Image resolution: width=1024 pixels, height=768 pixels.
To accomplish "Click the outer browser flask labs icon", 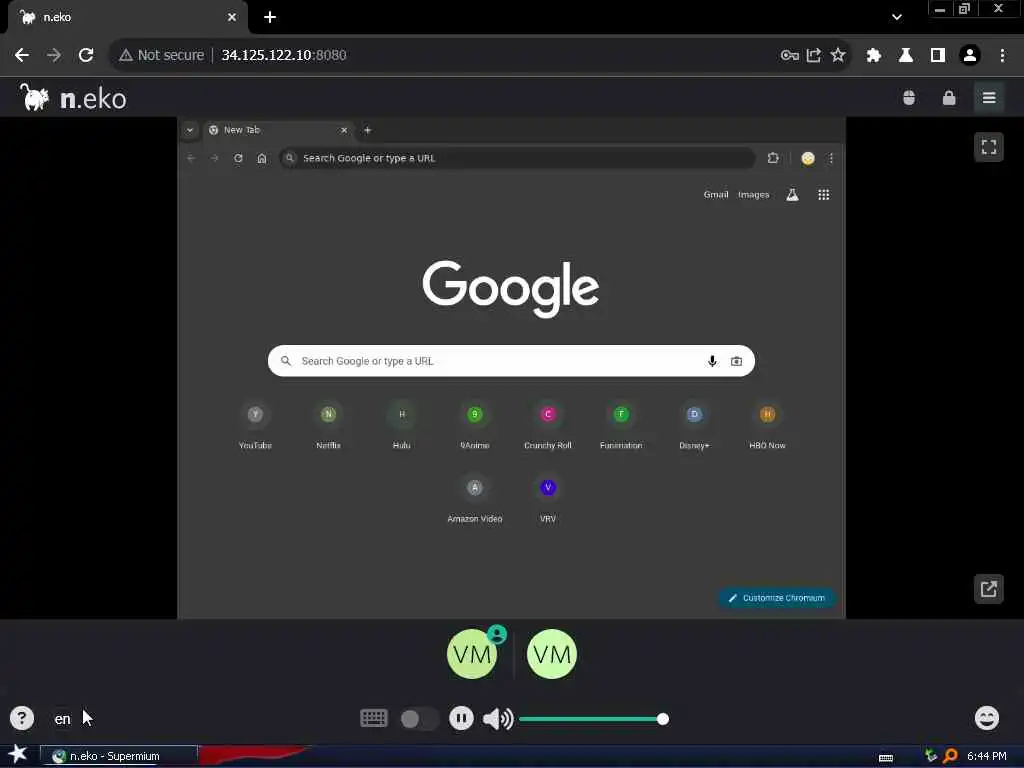I will point(906,55).
